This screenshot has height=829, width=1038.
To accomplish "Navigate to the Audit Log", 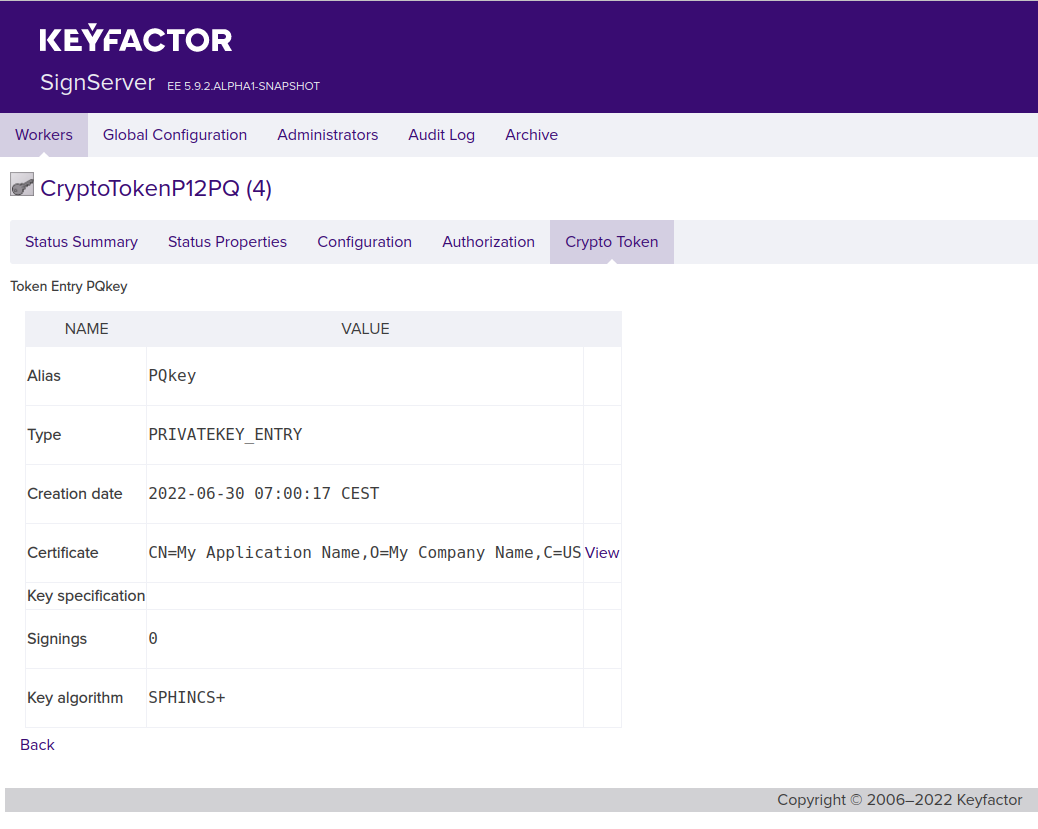I will pos(441,135).
